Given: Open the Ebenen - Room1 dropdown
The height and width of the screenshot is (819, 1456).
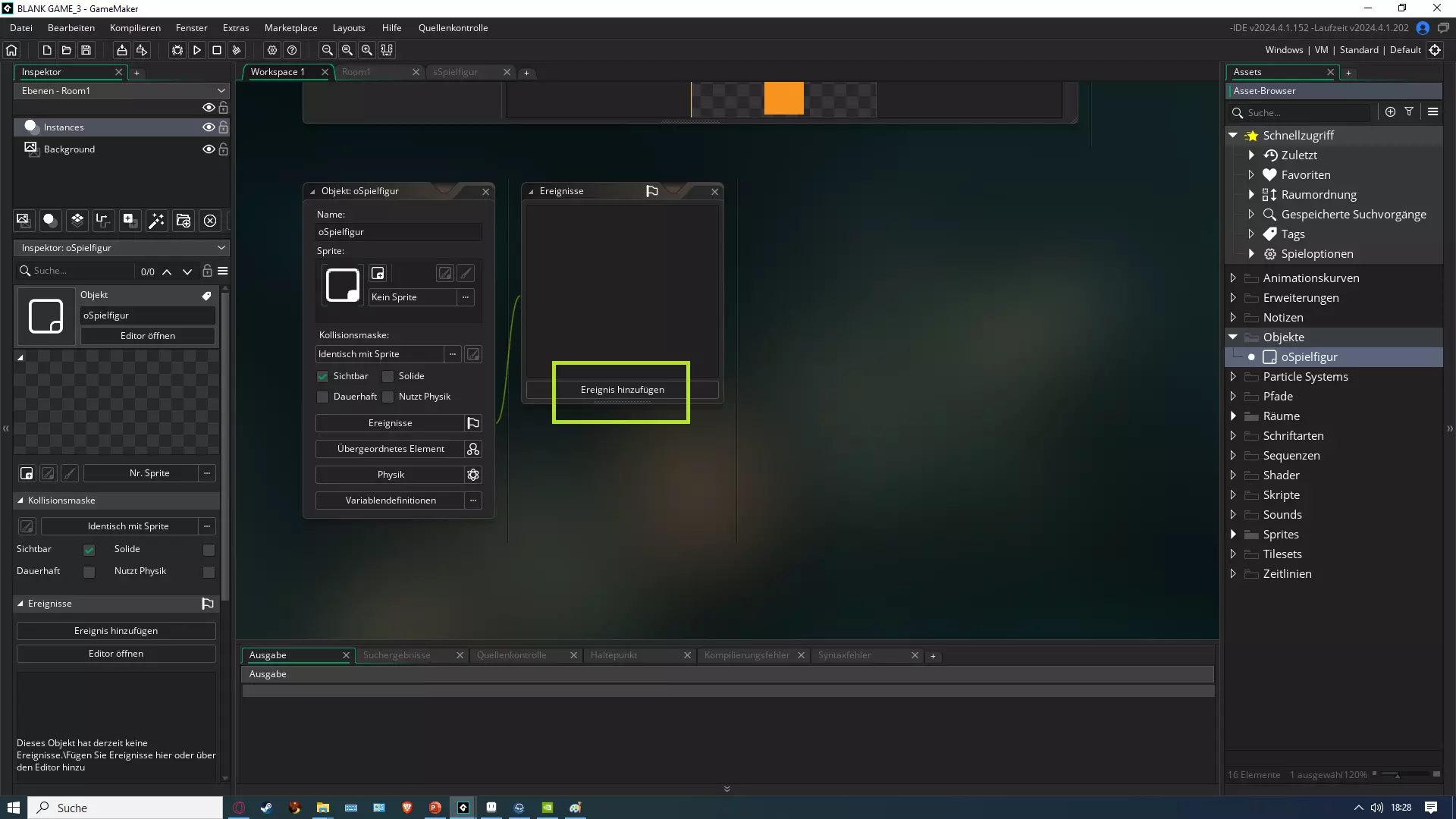Looking at the screenshot, I should [x=121, y=90].
